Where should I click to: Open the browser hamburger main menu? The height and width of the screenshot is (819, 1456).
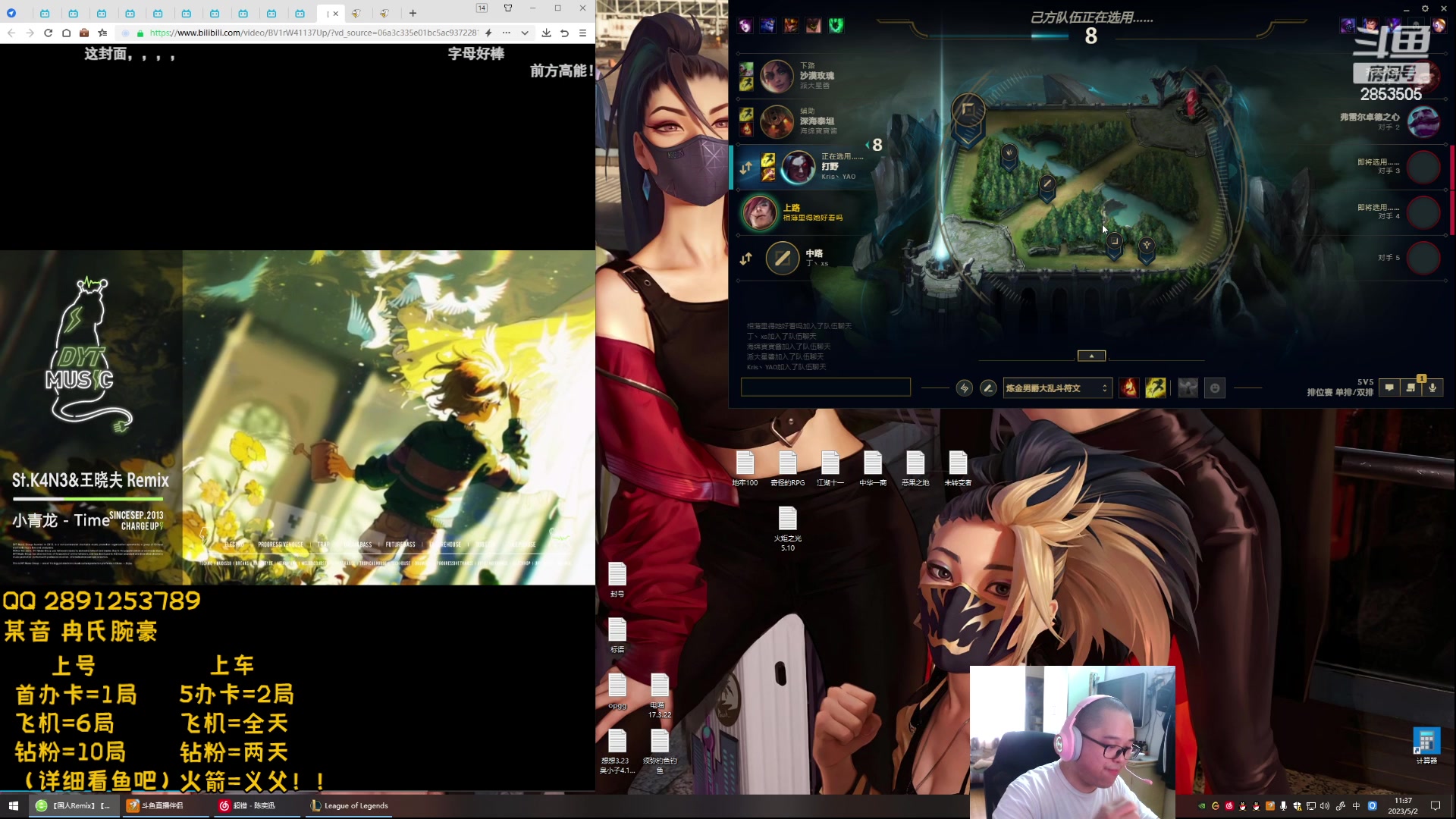coord(582,33)
